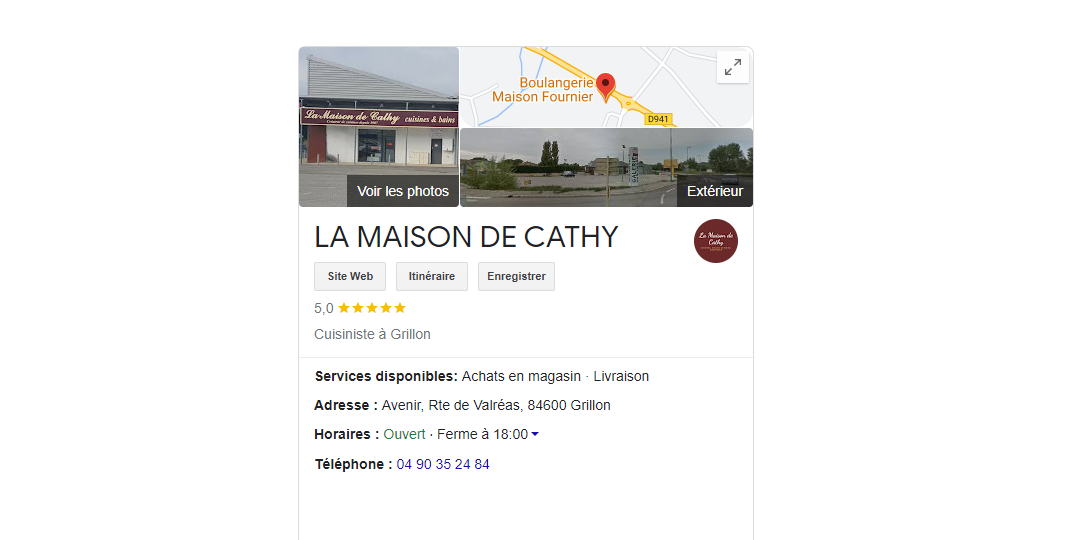Save the place with the Enregistrer button

(517, 276)
